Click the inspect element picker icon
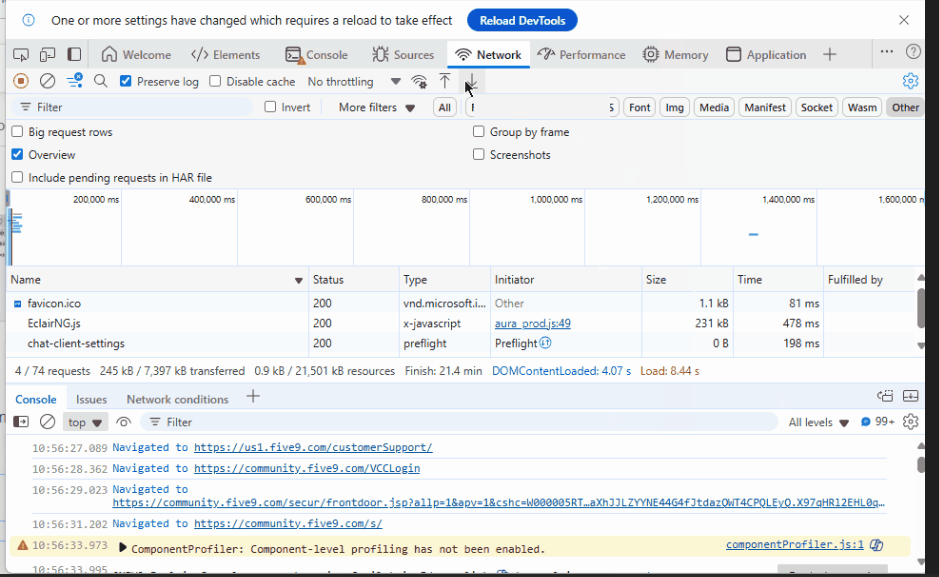This screenshot has height=577, width=939. pyautogui.click(x=21, y=55)
